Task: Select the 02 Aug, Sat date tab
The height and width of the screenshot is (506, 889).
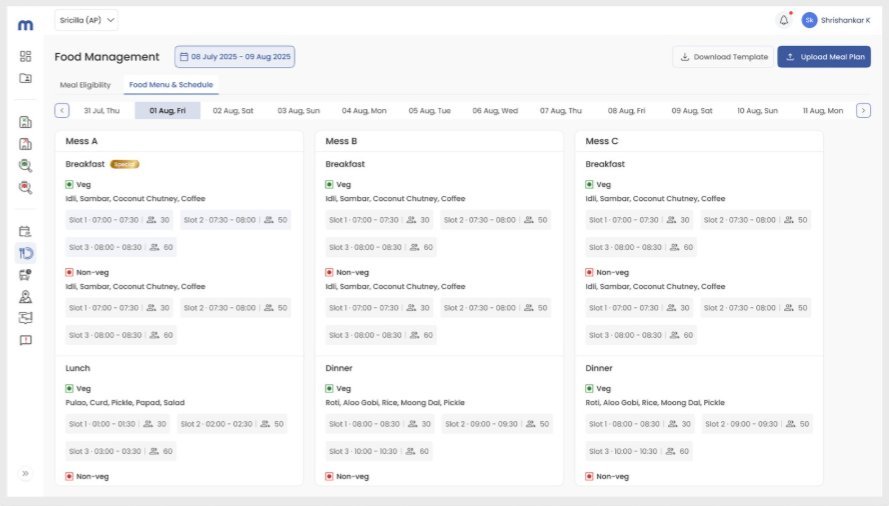Action: point(233,111)
